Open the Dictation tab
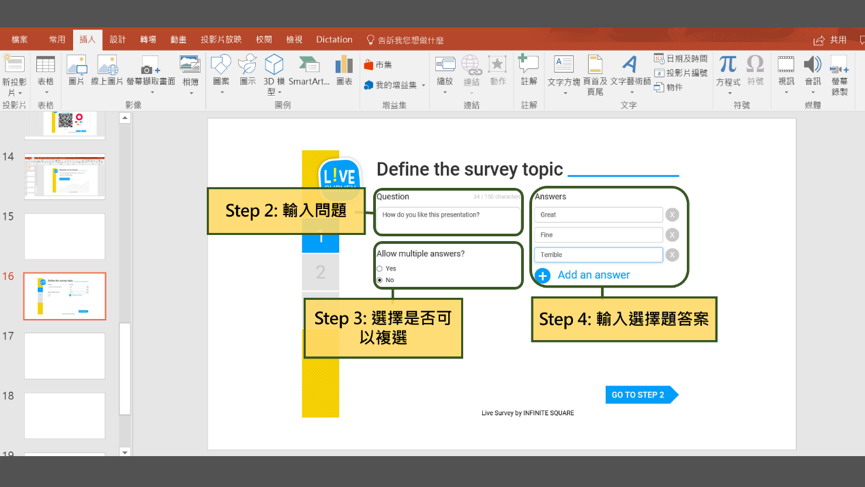 334,40
